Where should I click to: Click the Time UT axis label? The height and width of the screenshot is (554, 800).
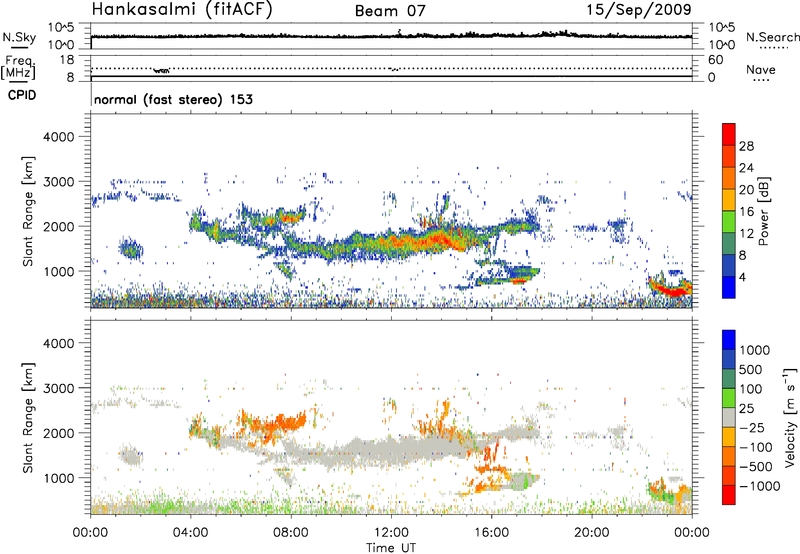pos(391,548)
